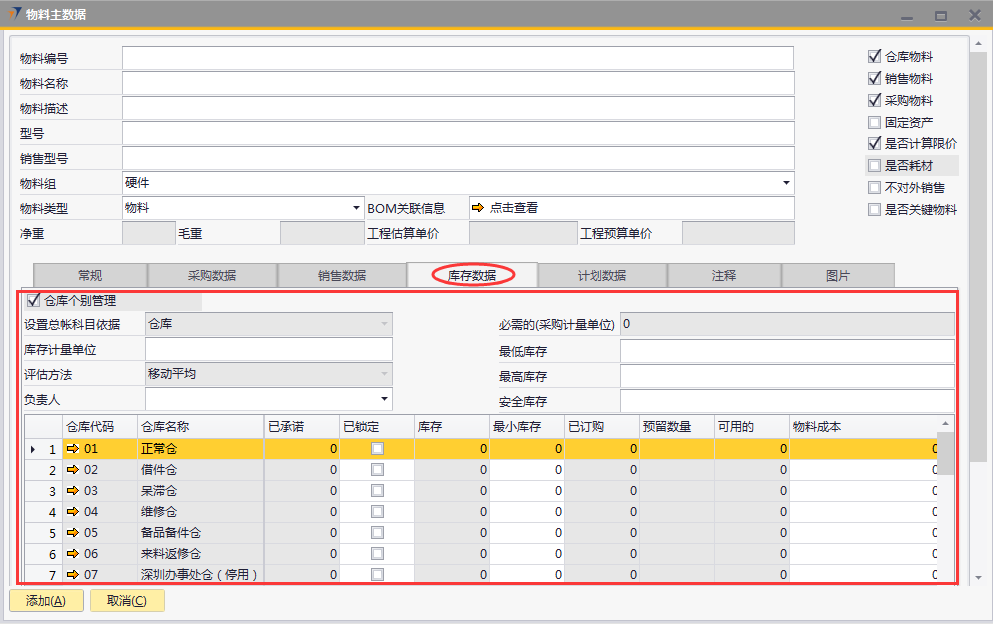Tick the 已锁定 checkbox for 正常仓 row

[377, 449]
